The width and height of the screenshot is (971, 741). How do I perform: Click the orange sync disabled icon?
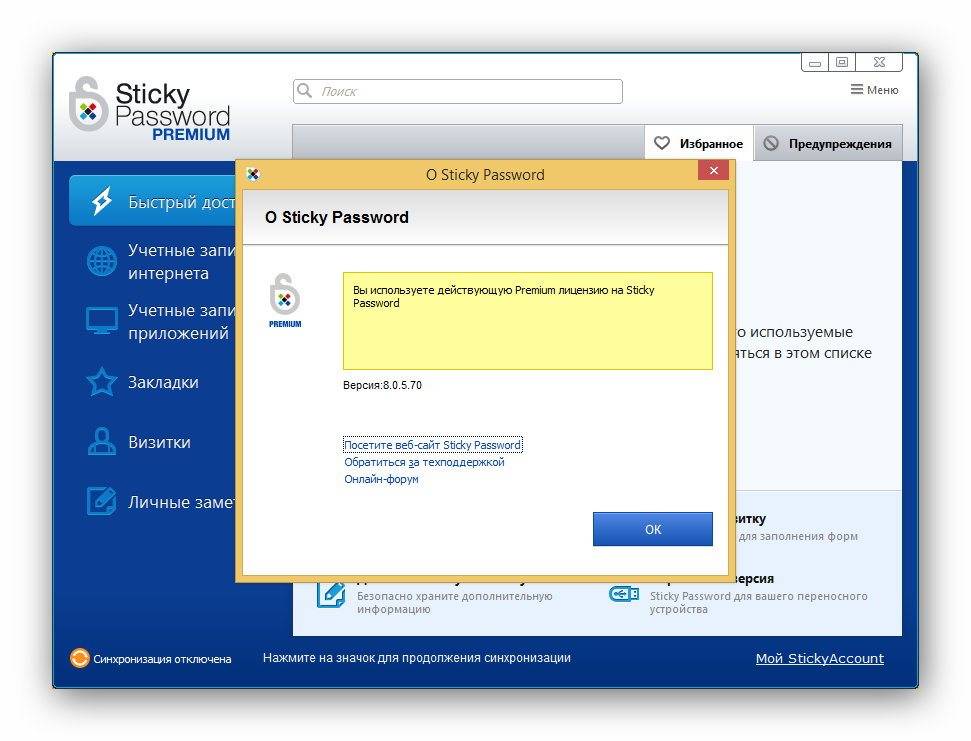point(79,658)
